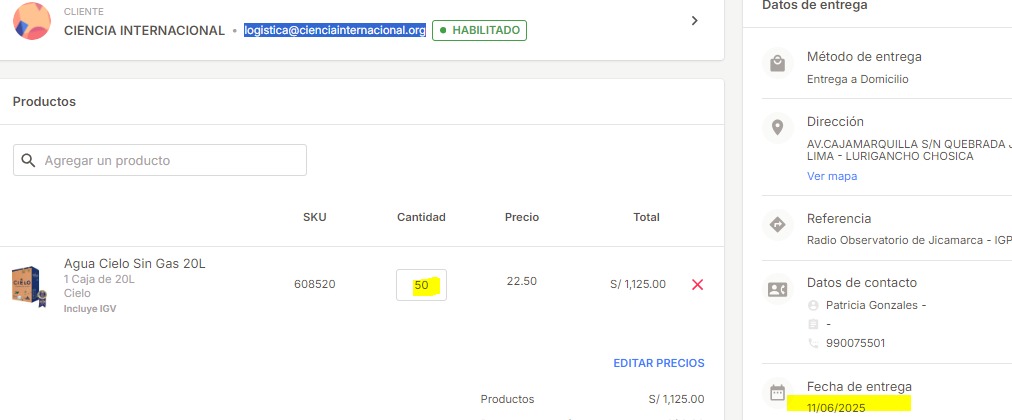Click the client avatar icon
Image resolution: width=1012 pixels, height=420 pixels.
[32, 21]
